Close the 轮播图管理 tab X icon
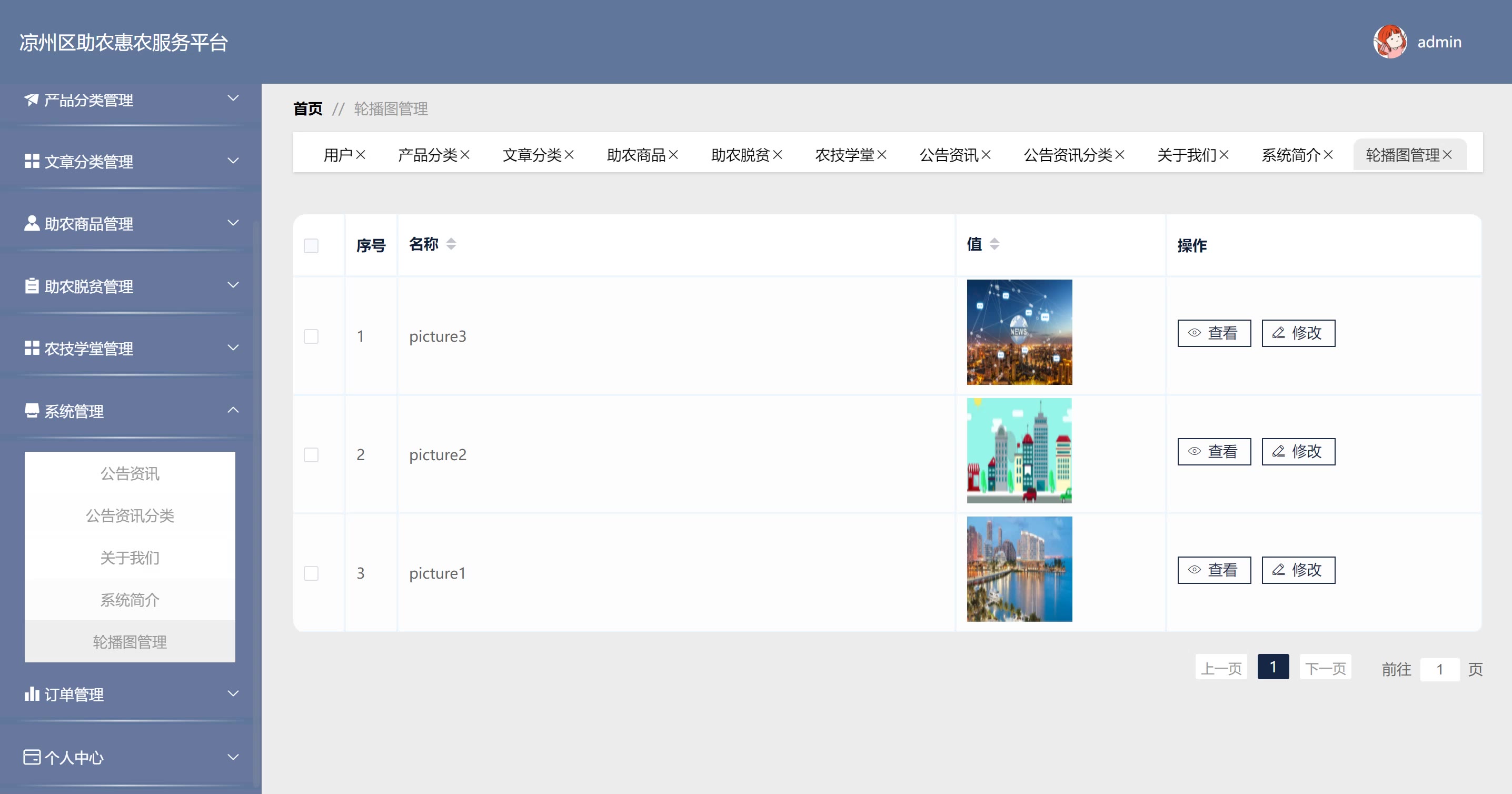Viewport: 1512px width, 794px height. pos(1447,155)
